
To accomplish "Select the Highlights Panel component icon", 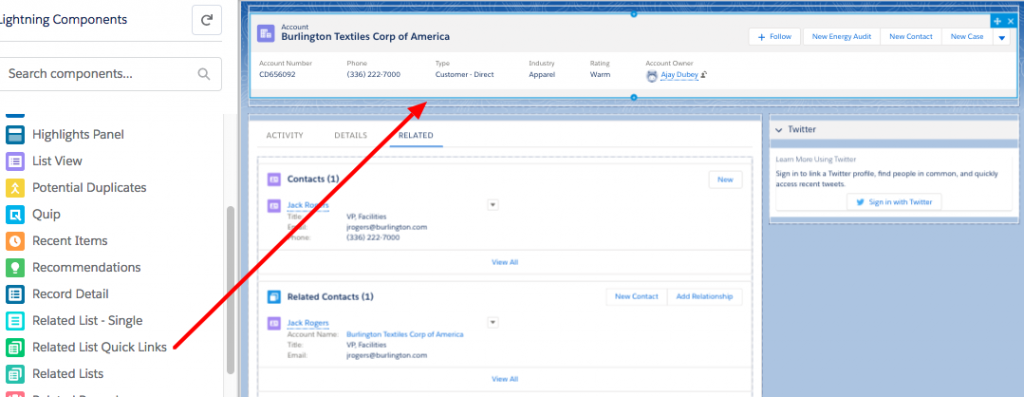I will pyautogui.click(x=15, y=135).
